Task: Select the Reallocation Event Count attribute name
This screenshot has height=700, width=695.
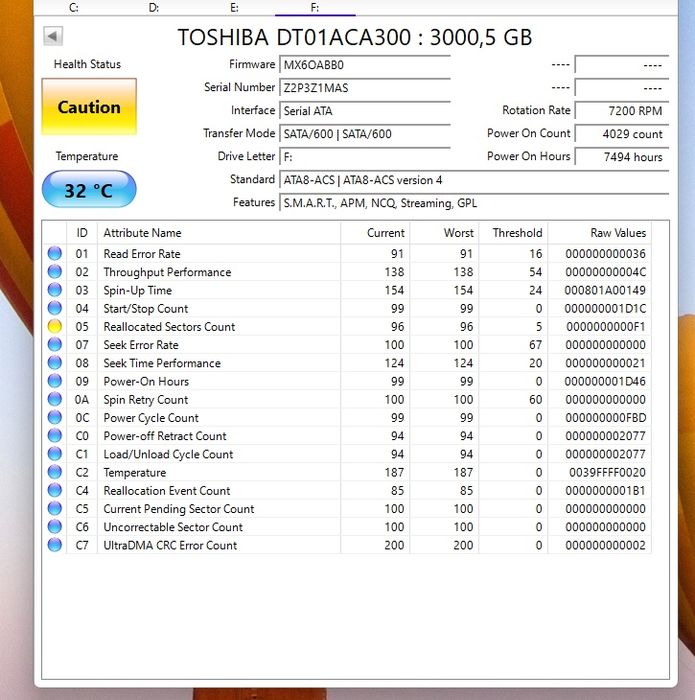Action: point(167,491)
